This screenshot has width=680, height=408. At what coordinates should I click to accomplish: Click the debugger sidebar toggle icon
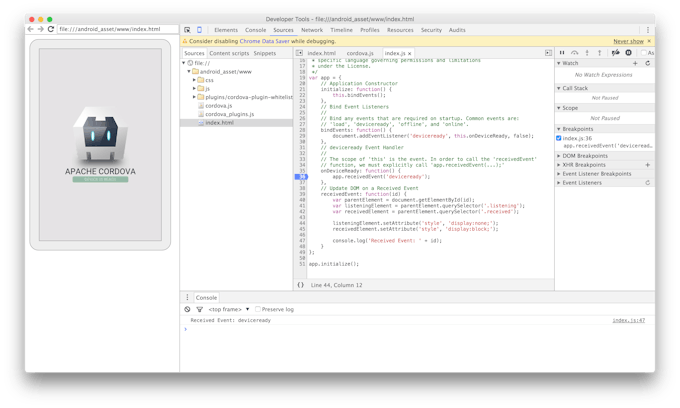coord(549,53)
